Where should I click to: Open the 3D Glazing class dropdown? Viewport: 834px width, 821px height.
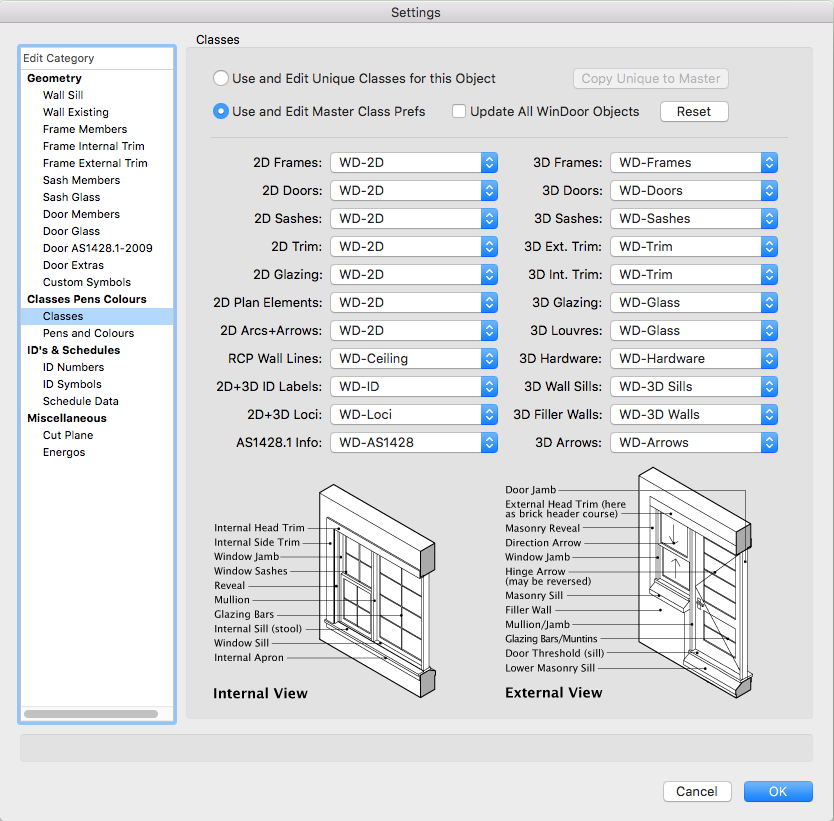(693, 302)
